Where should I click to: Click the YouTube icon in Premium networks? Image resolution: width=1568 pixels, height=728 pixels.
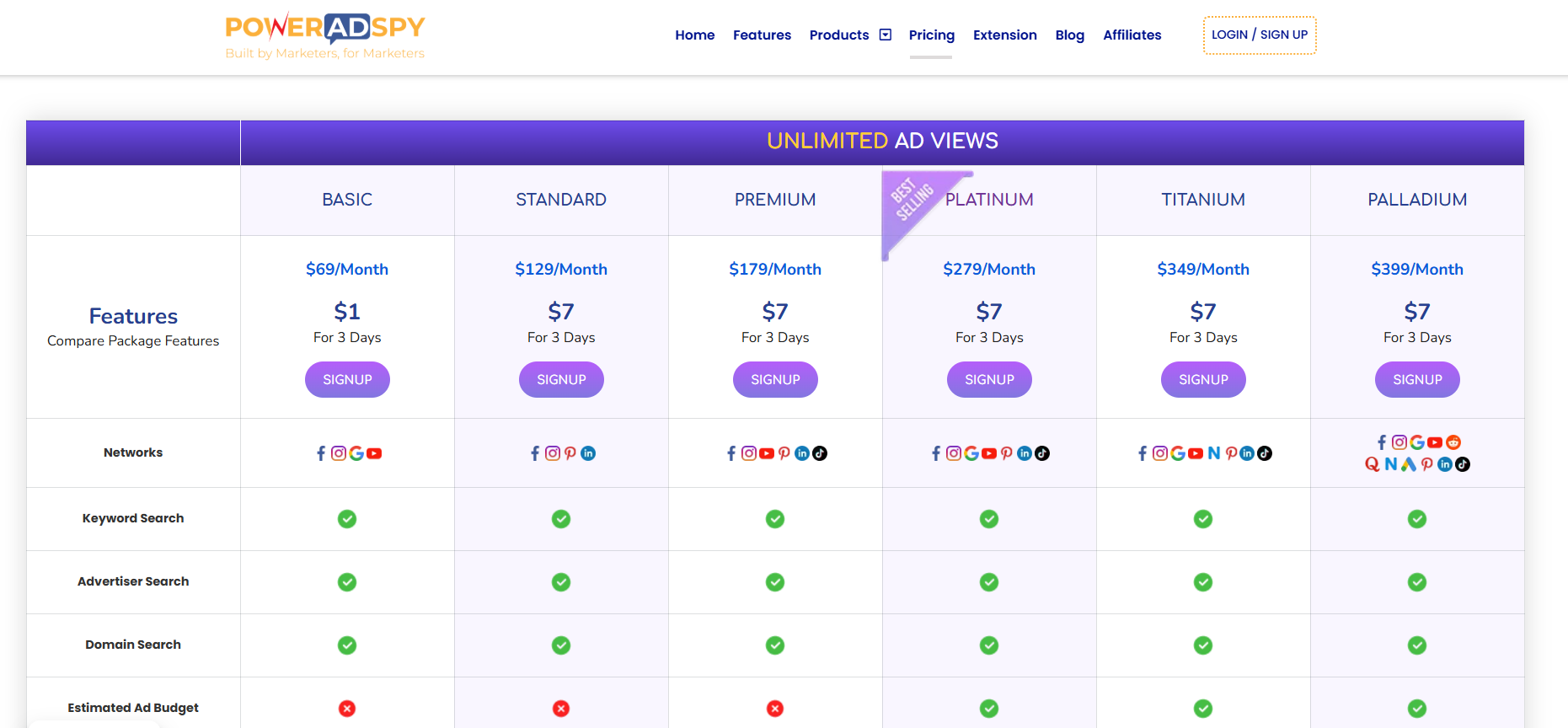coord(767,453)
